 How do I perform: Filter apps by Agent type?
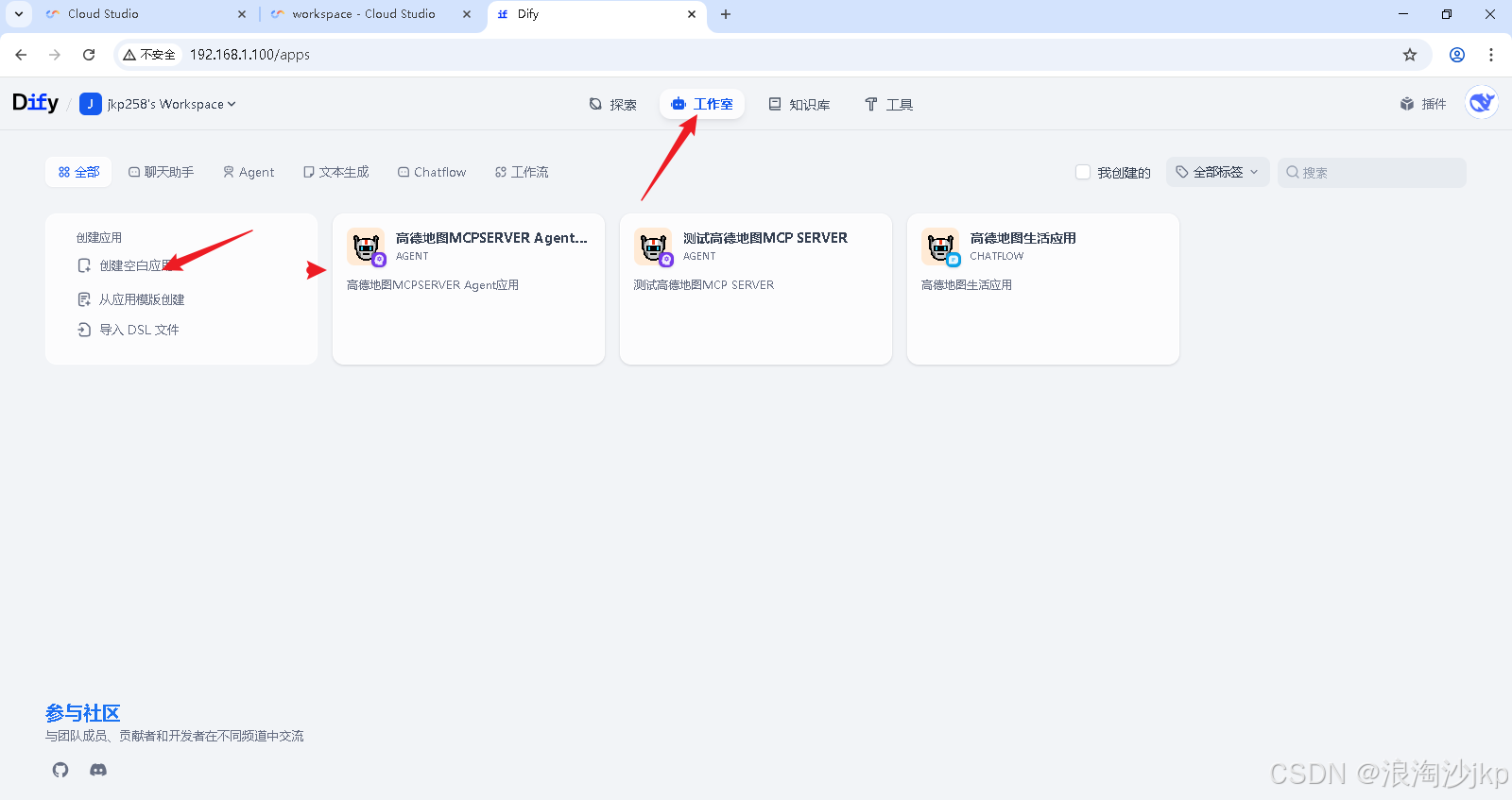point(249,172)
